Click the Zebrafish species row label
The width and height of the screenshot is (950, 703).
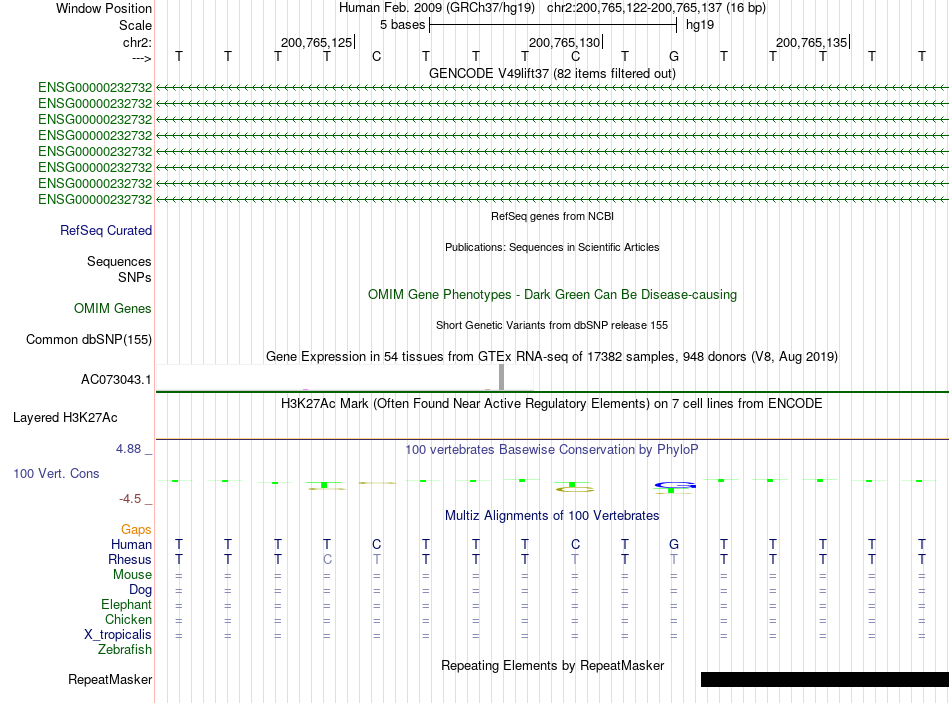click(125, 650)
